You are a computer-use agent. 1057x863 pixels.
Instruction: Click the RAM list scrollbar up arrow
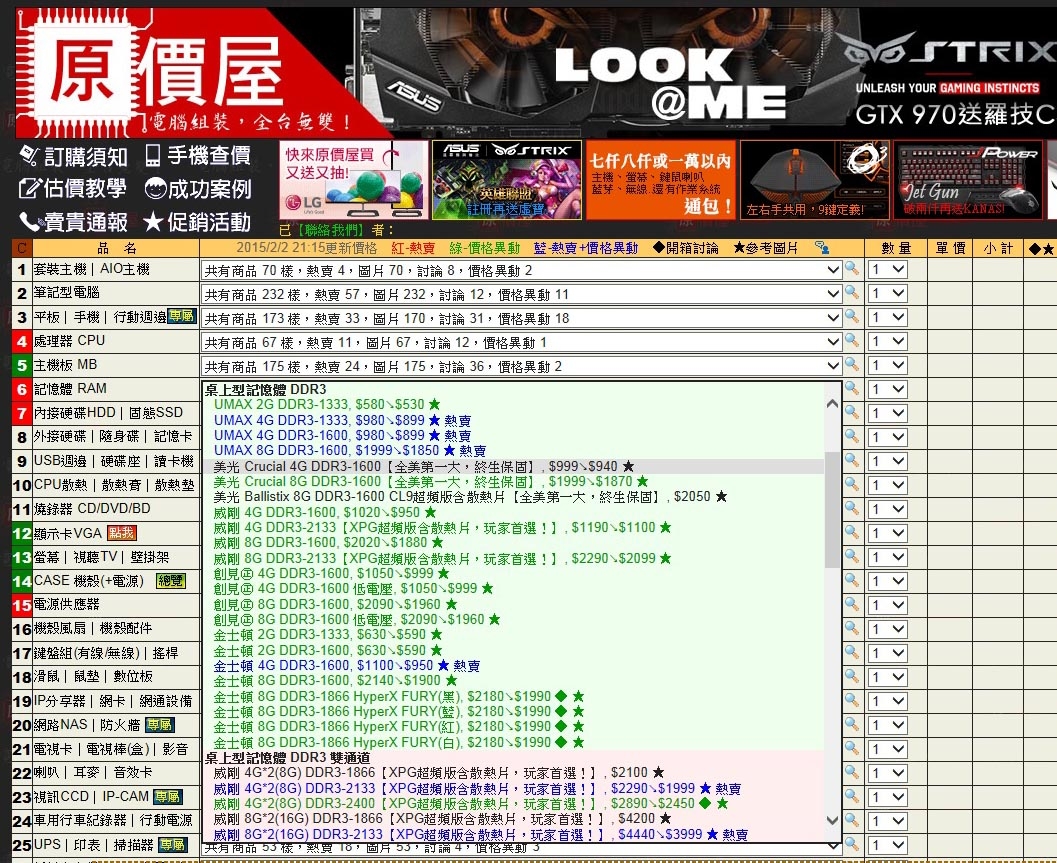(x=833, y=404)
